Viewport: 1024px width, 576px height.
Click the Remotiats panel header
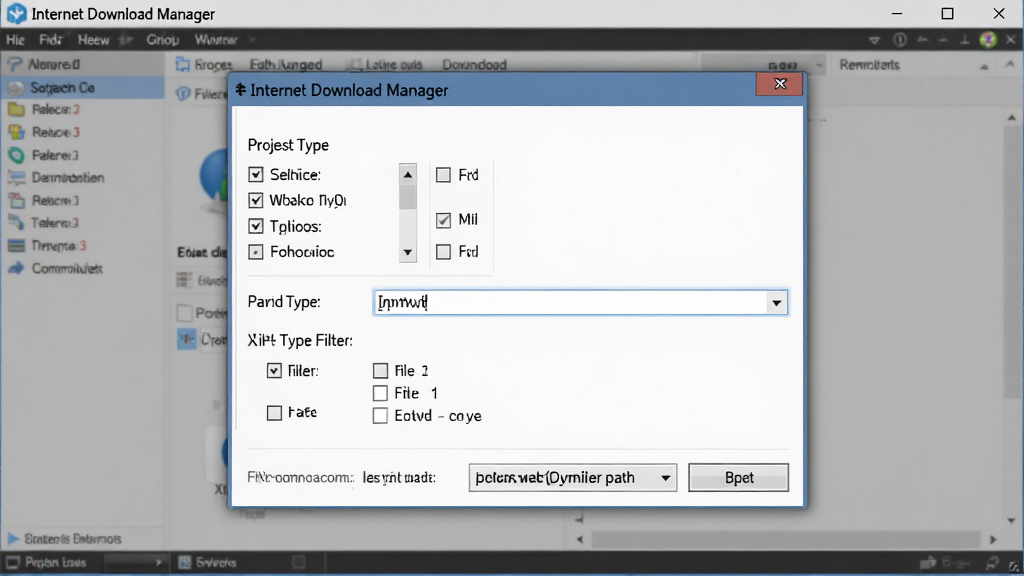point(869,65)
